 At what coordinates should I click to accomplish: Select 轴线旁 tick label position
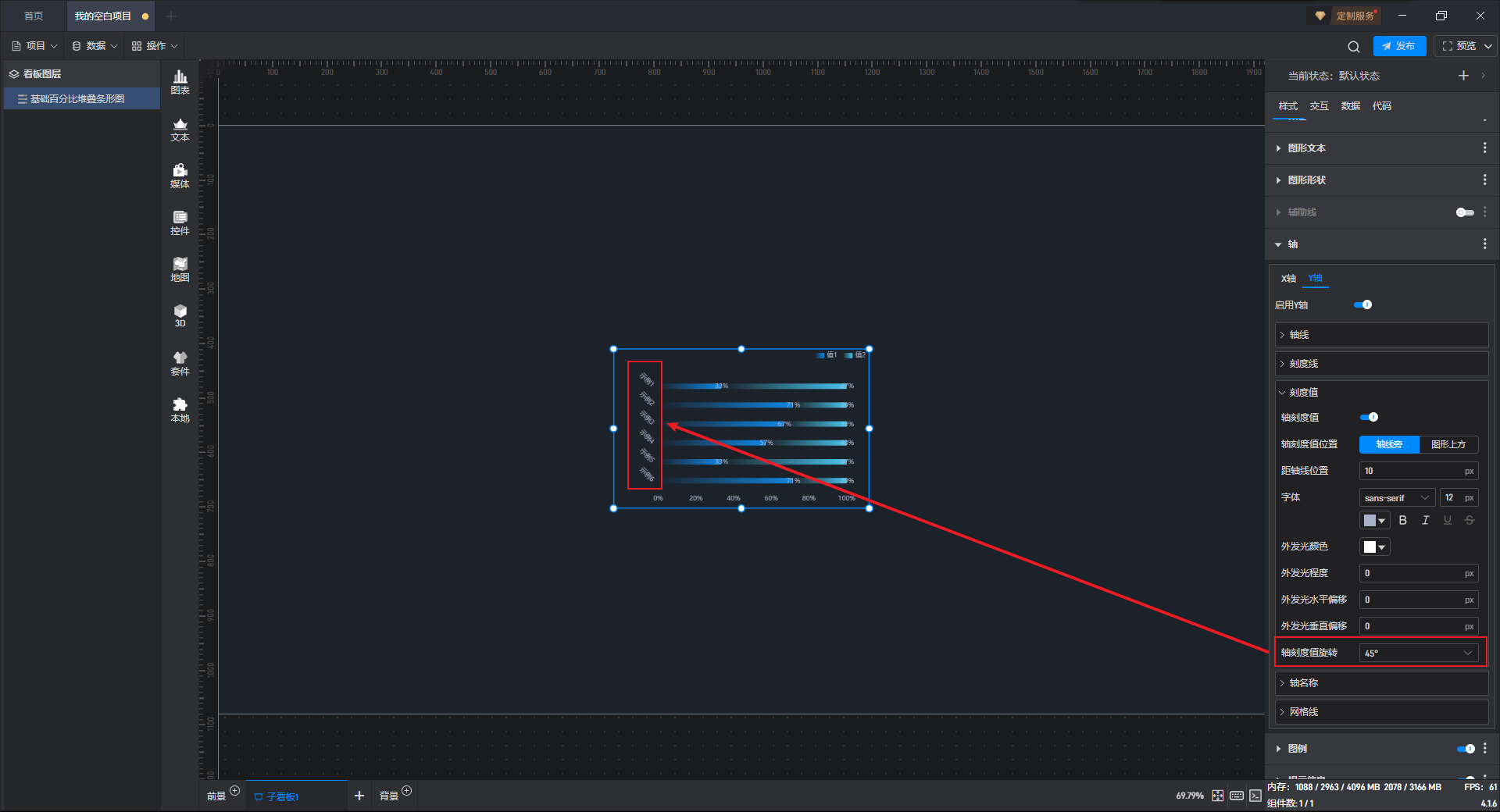click(x=1389, y=444)
